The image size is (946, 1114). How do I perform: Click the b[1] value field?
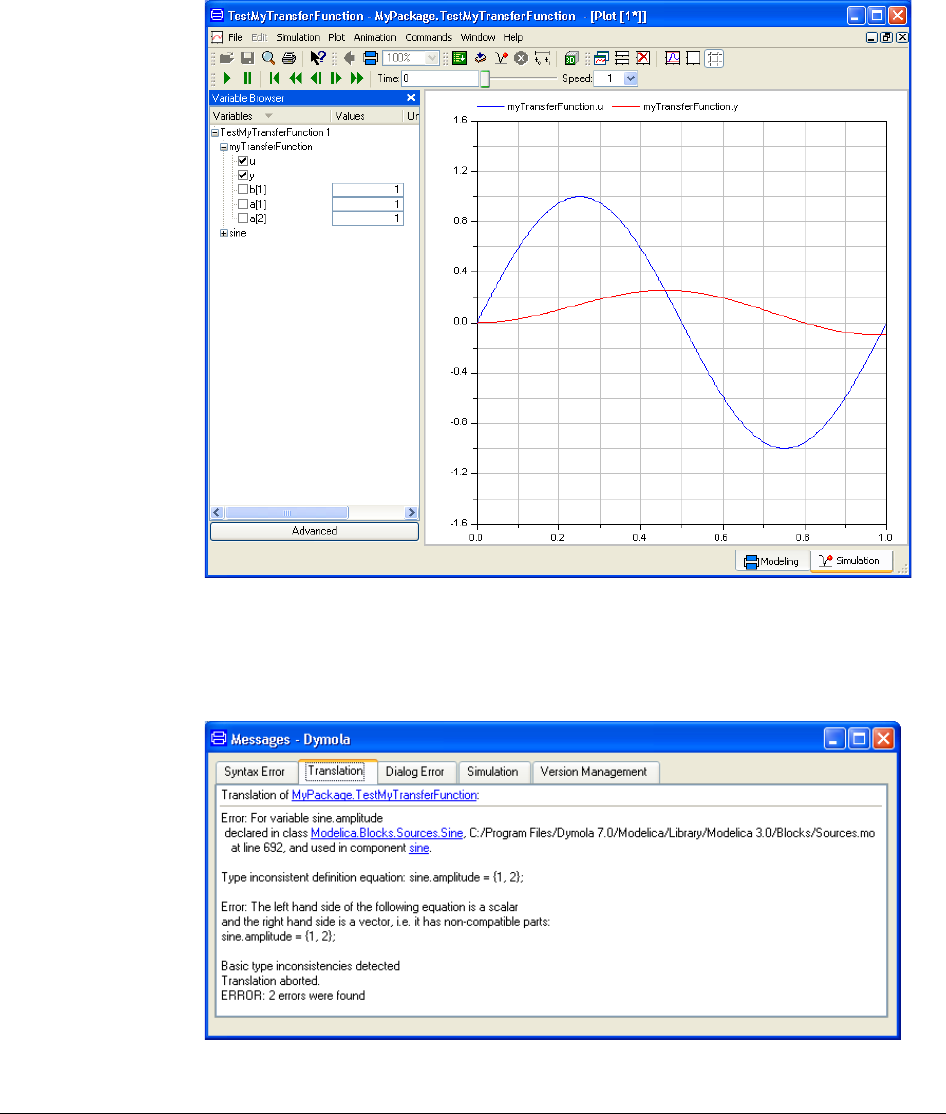(368, 190)
